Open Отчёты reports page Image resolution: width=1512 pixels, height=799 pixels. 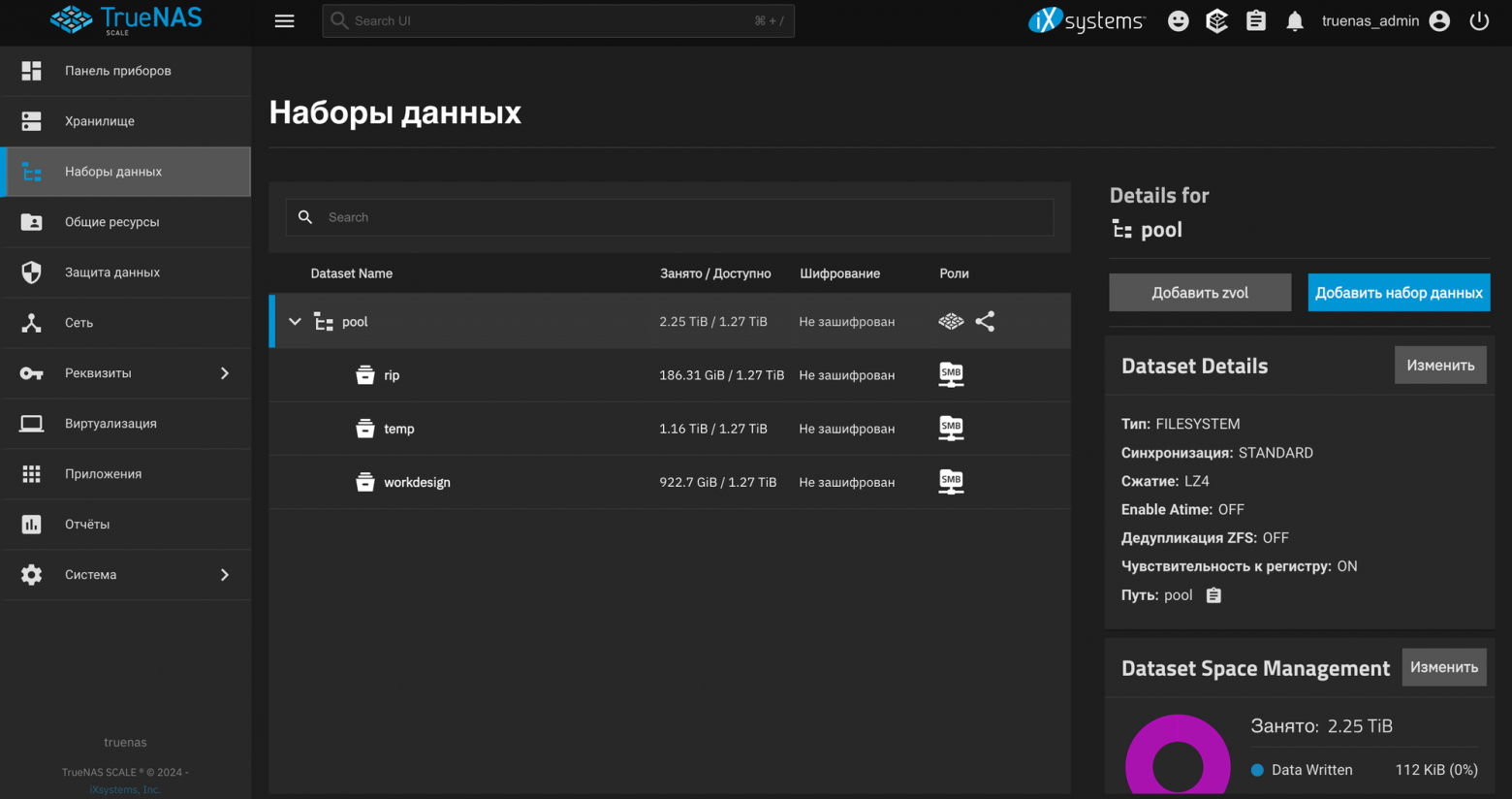pos(126,525)
